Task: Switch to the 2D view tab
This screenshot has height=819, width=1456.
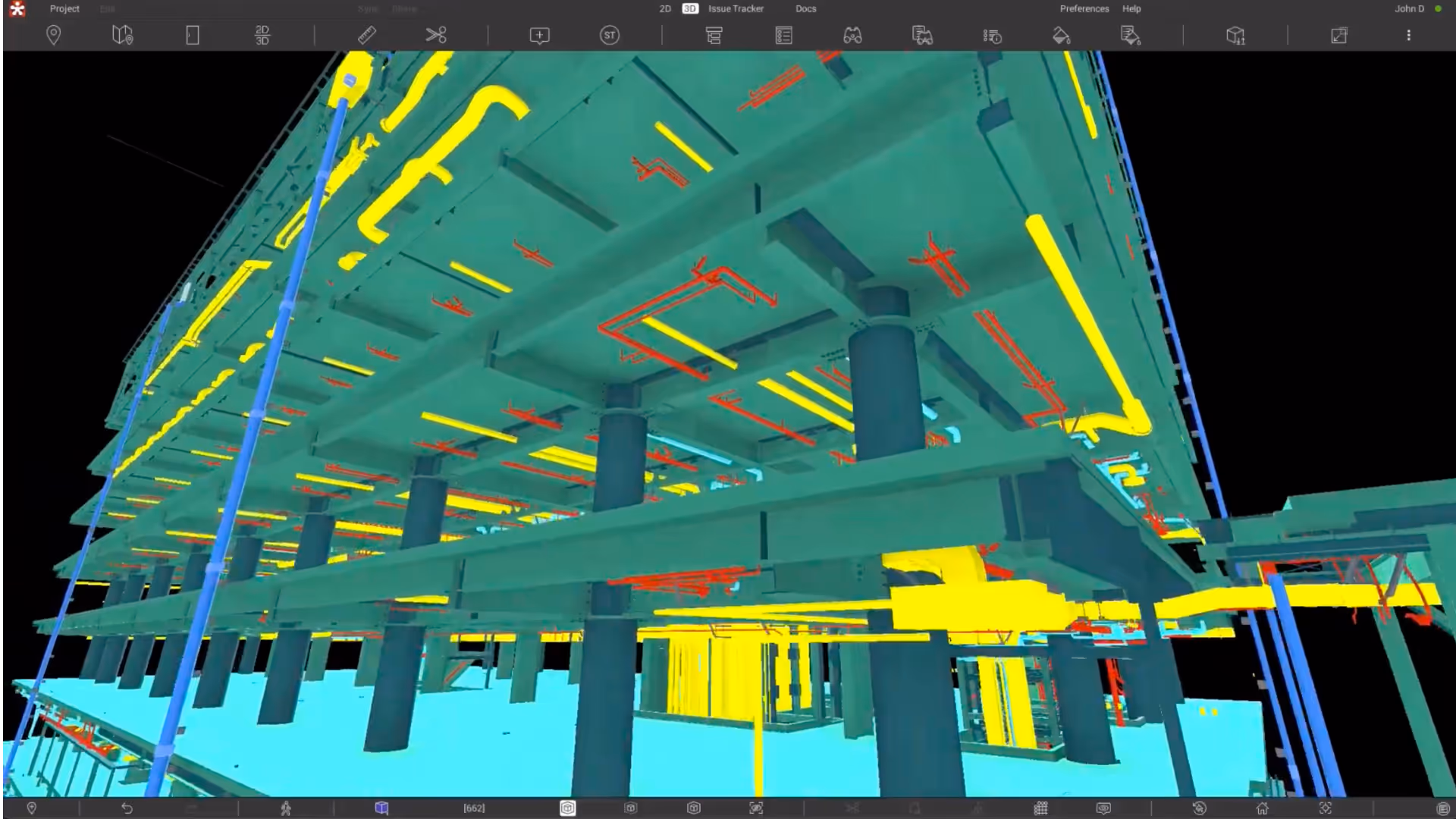Action: point(665,8)
